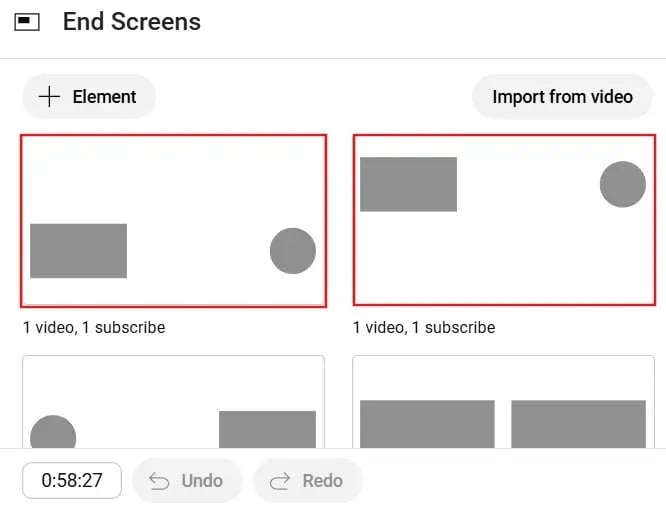Pick right video rectangle in two-video template
This screenshot has width=666, height=506.
point(578,424)
